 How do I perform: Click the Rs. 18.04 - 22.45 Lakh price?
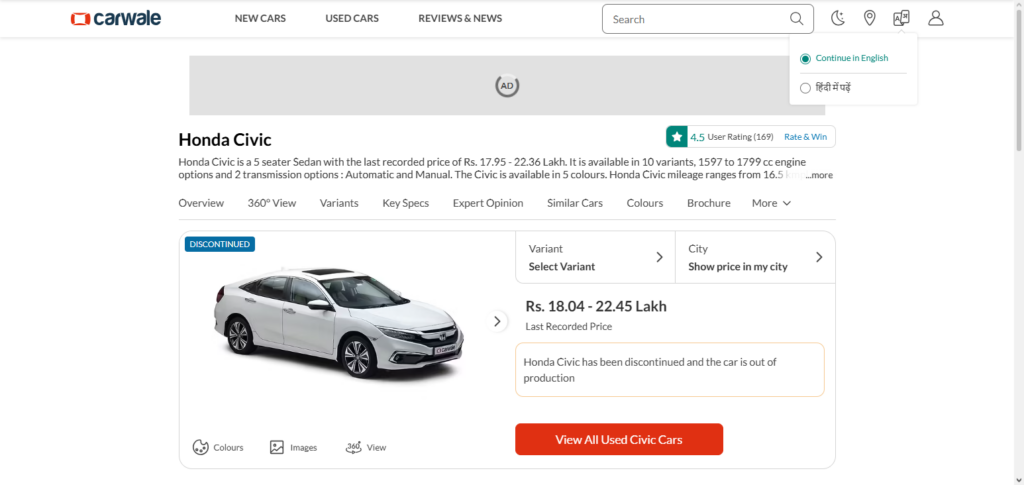(x=596, y=306)
